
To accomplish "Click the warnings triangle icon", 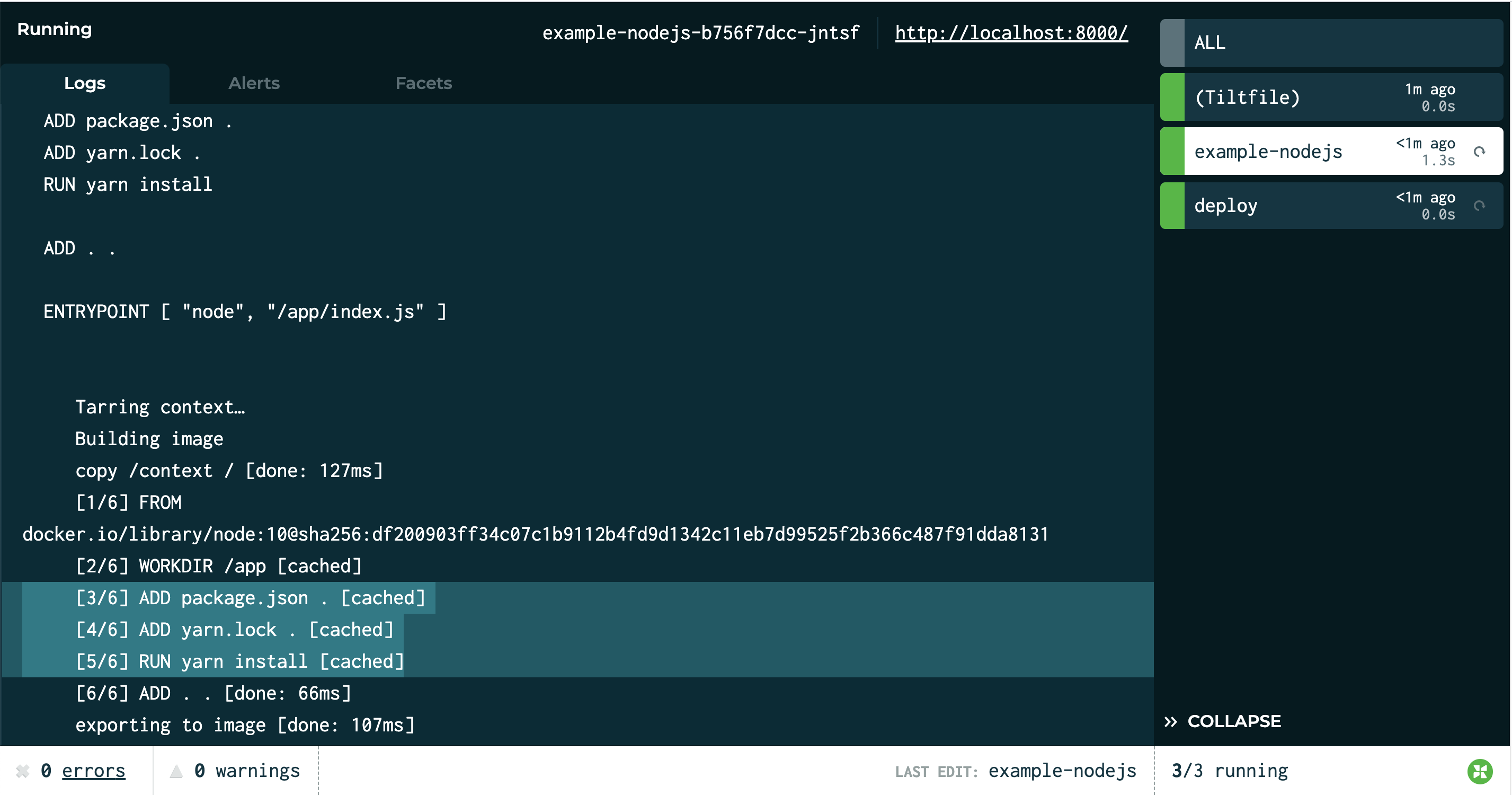I will tap(176, 771).
